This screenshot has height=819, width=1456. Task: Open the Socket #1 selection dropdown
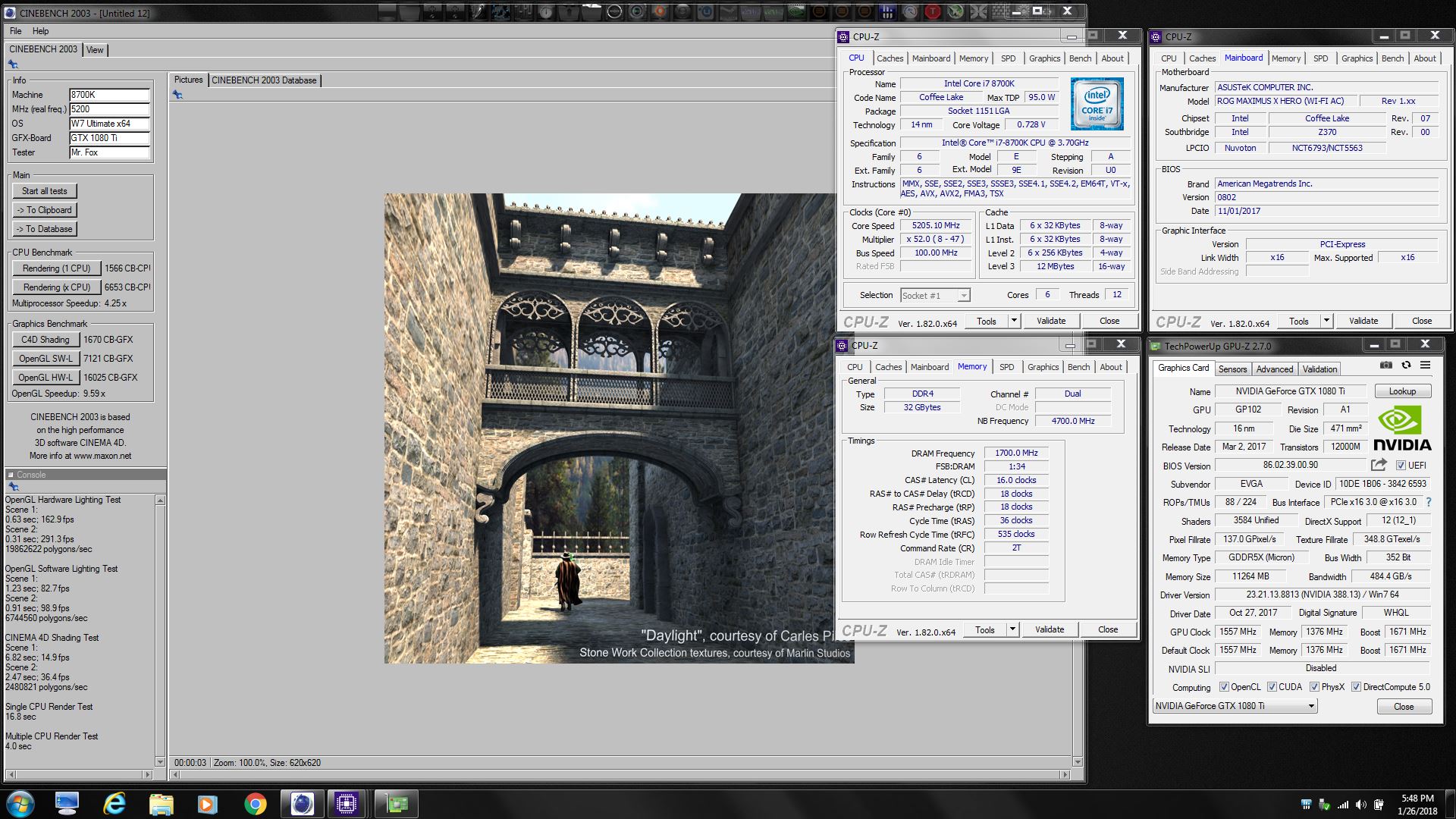coord(935,296)
